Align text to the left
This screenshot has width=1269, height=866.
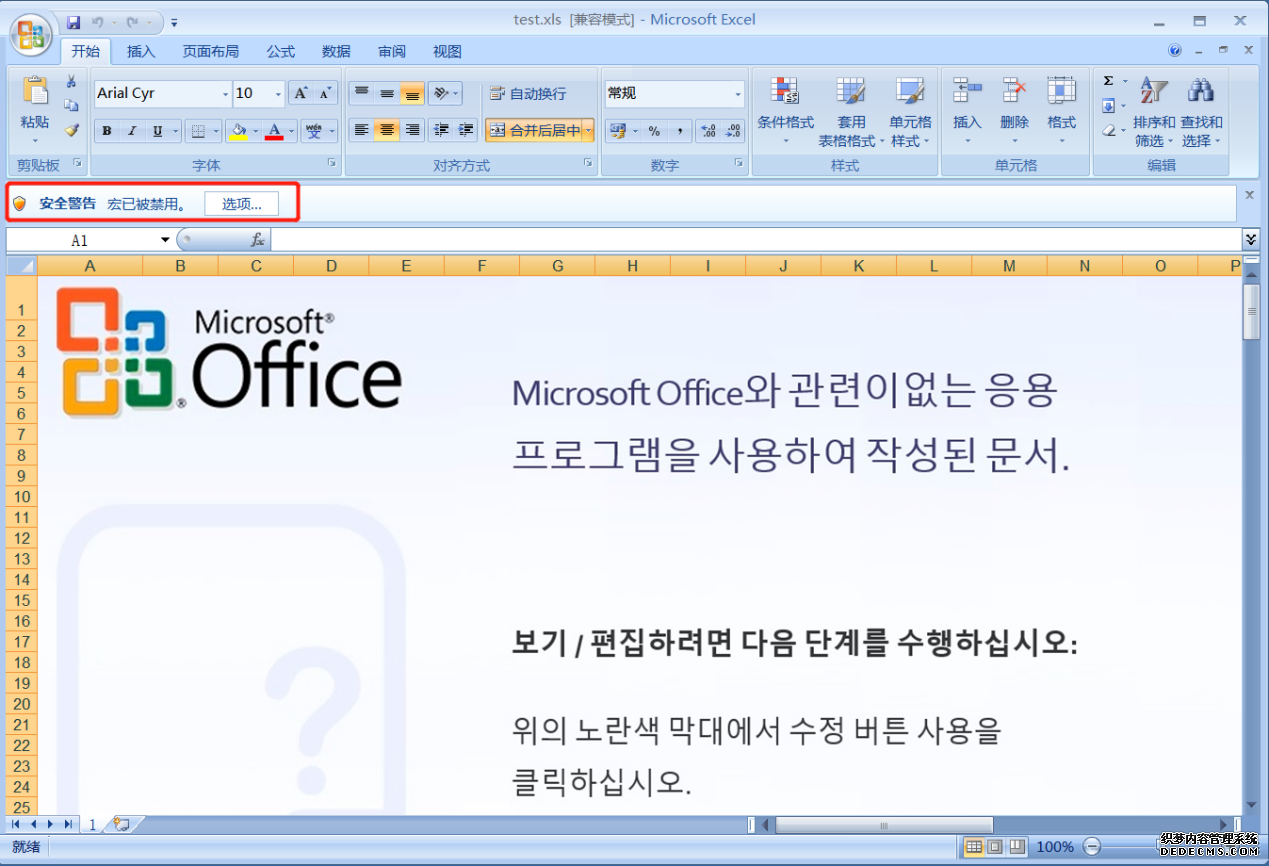[x=362, y=130]
